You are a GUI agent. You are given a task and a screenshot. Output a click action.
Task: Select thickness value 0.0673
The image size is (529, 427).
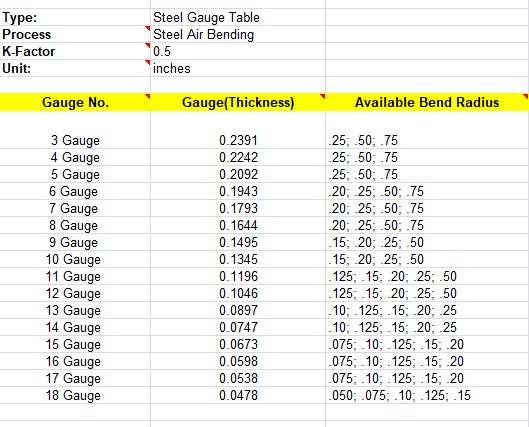click(x=238, y=344)
